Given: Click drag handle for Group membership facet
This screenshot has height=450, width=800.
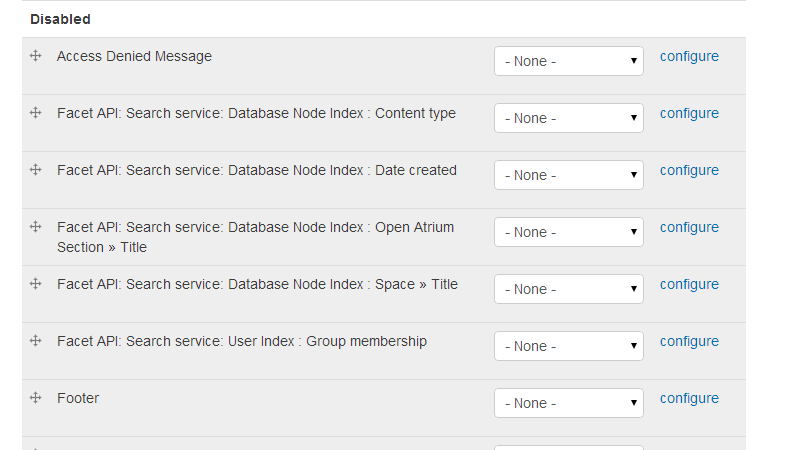Looking at the screenshot, I should 35,342.
